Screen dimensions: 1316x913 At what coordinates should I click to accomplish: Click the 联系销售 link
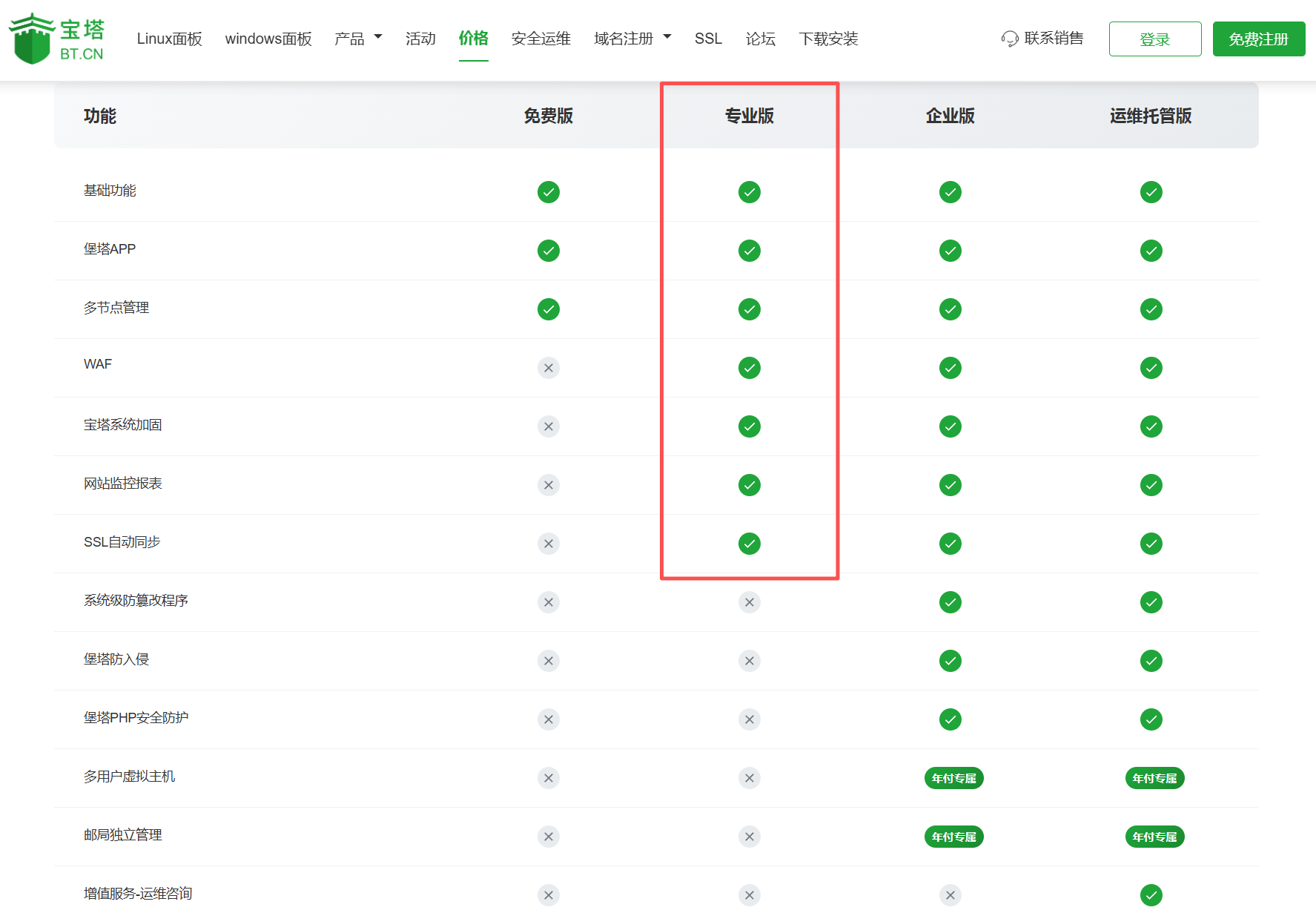(x=1054, y=39)
